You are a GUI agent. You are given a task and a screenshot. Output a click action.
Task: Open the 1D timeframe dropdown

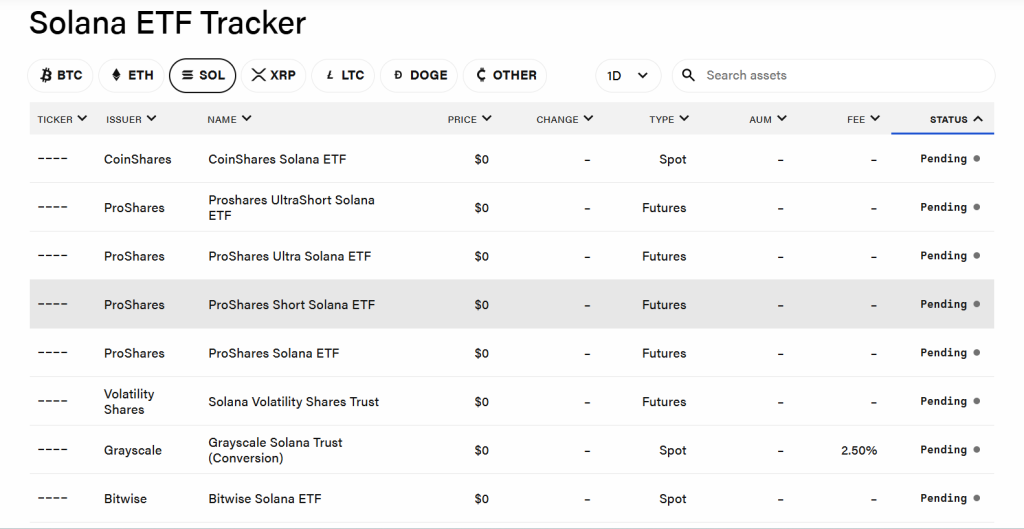[628, 75]
